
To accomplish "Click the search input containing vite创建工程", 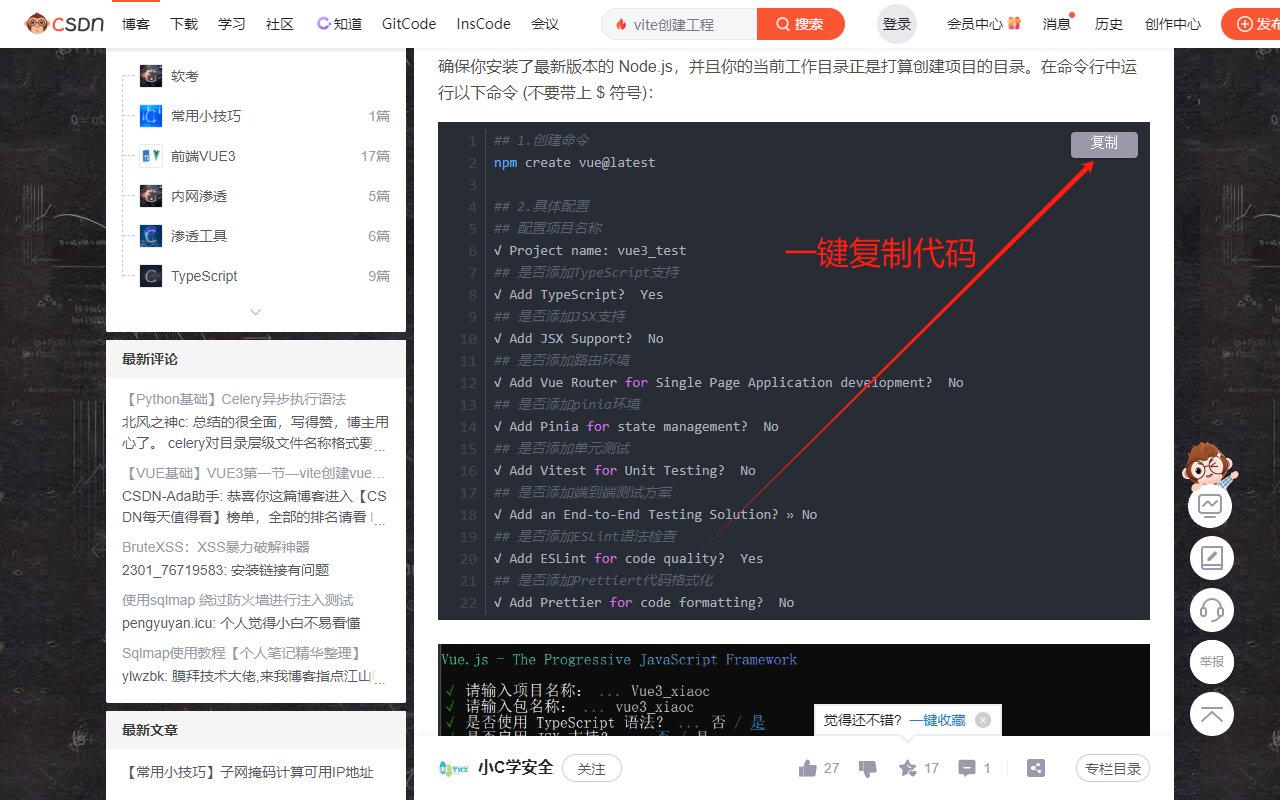I will pos(690,23).
